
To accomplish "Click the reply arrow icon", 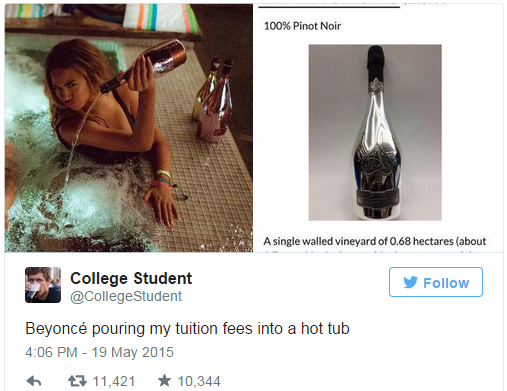I will pos(34,381).
